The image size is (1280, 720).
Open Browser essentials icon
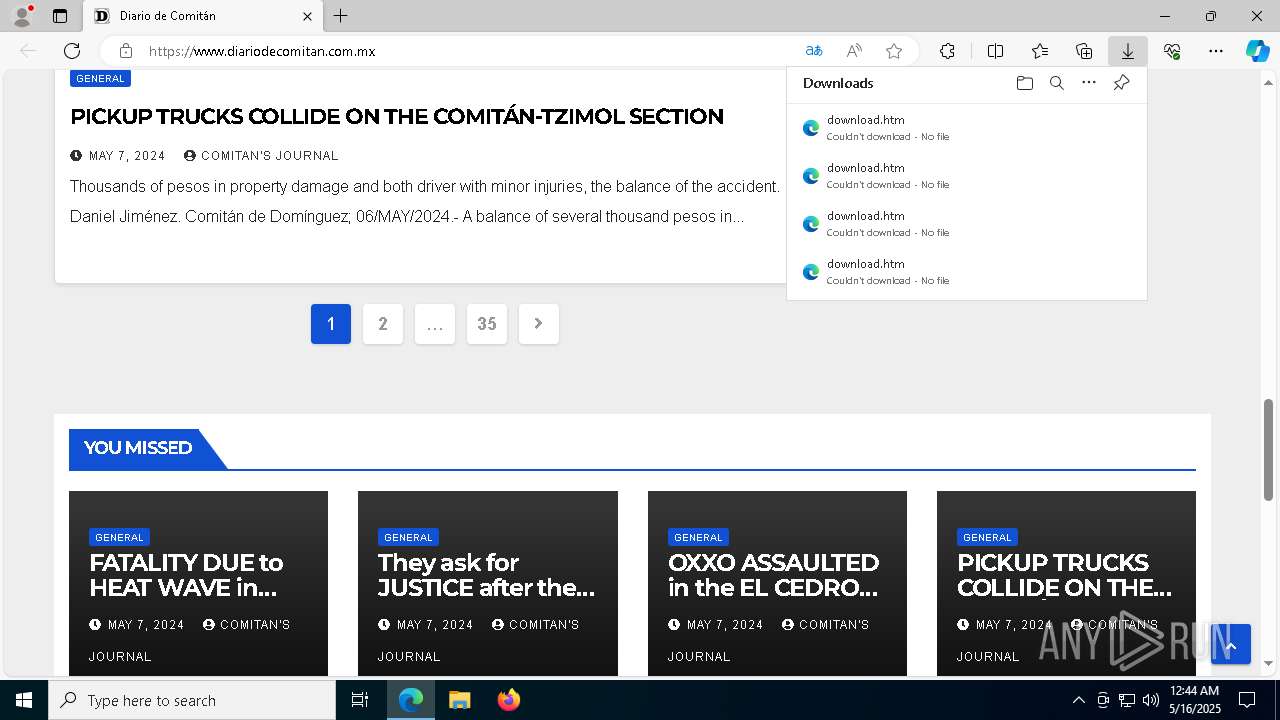tap(1172, 51)
